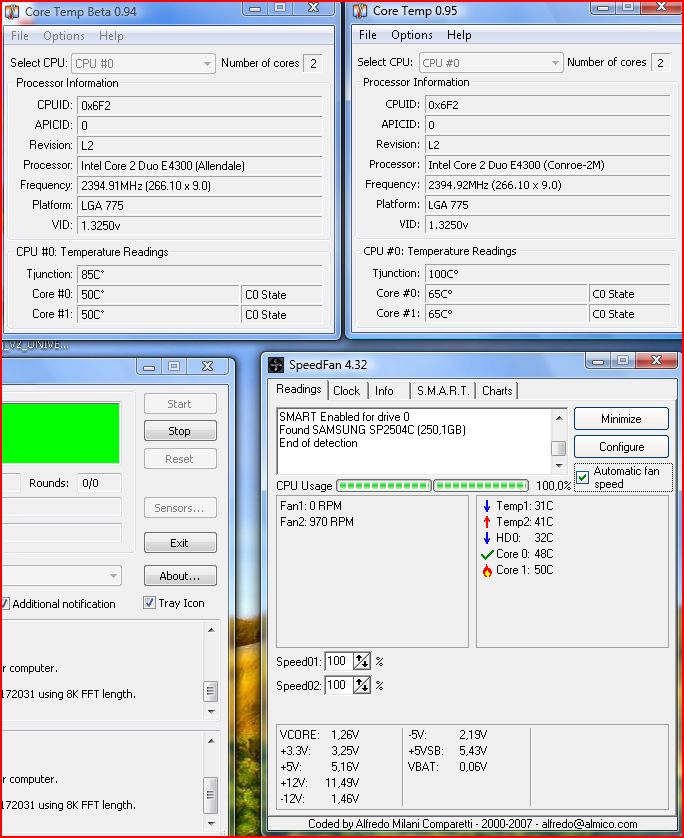Image resolution: width=684 pixels, height=838 pixels.
Task: Click the Speed01 value field
Action: [339, 661]
